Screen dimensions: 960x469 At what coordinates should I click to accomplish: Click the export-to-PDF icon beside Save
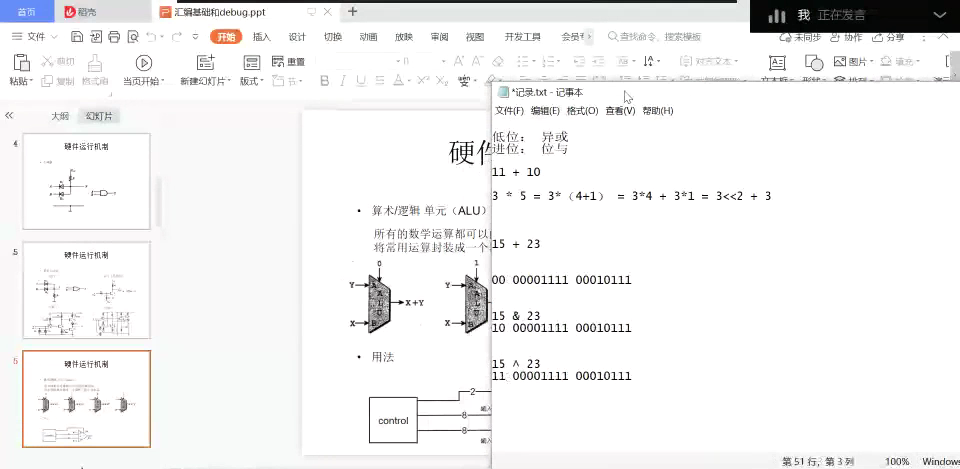pyautogui.click(x=96, y=37)
